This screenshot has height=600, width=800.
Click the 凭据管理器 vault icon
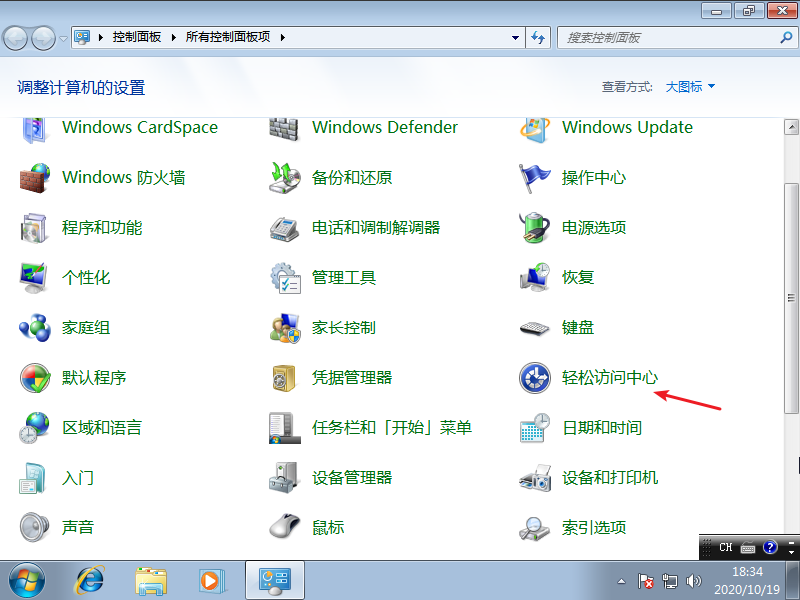(x=285, y=378)
